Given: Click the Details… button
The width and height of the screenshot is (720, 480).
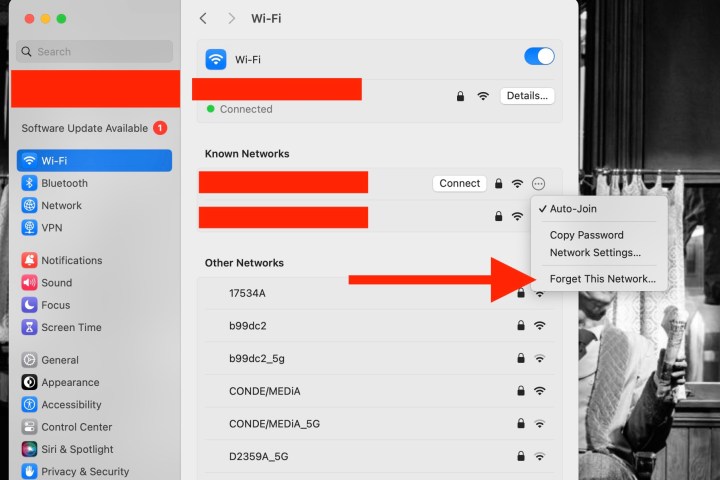Looking at the screenshot, I should point(527,96).
